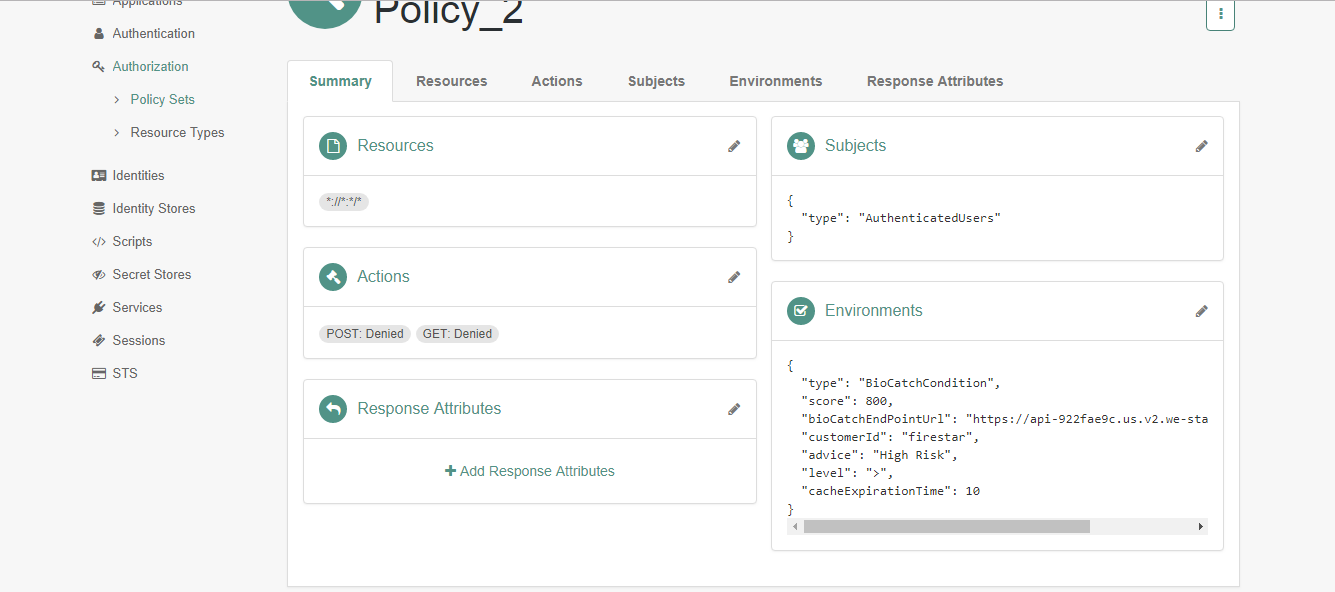Screen dimensions: 1335x592
Task: Select the Identity Stores sidebar icon
Action: (x=96, y=208)
